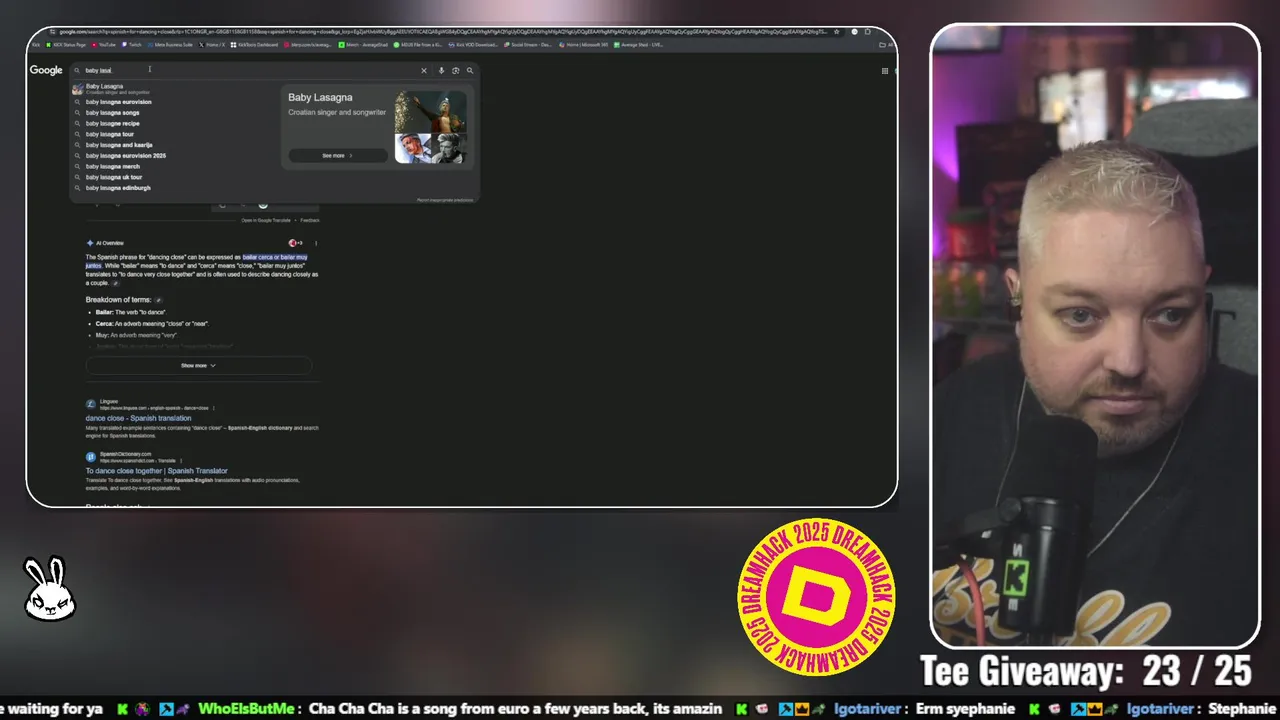
Task: Click the AI Overview sparkle icon
Action: (x=90, y=243)
